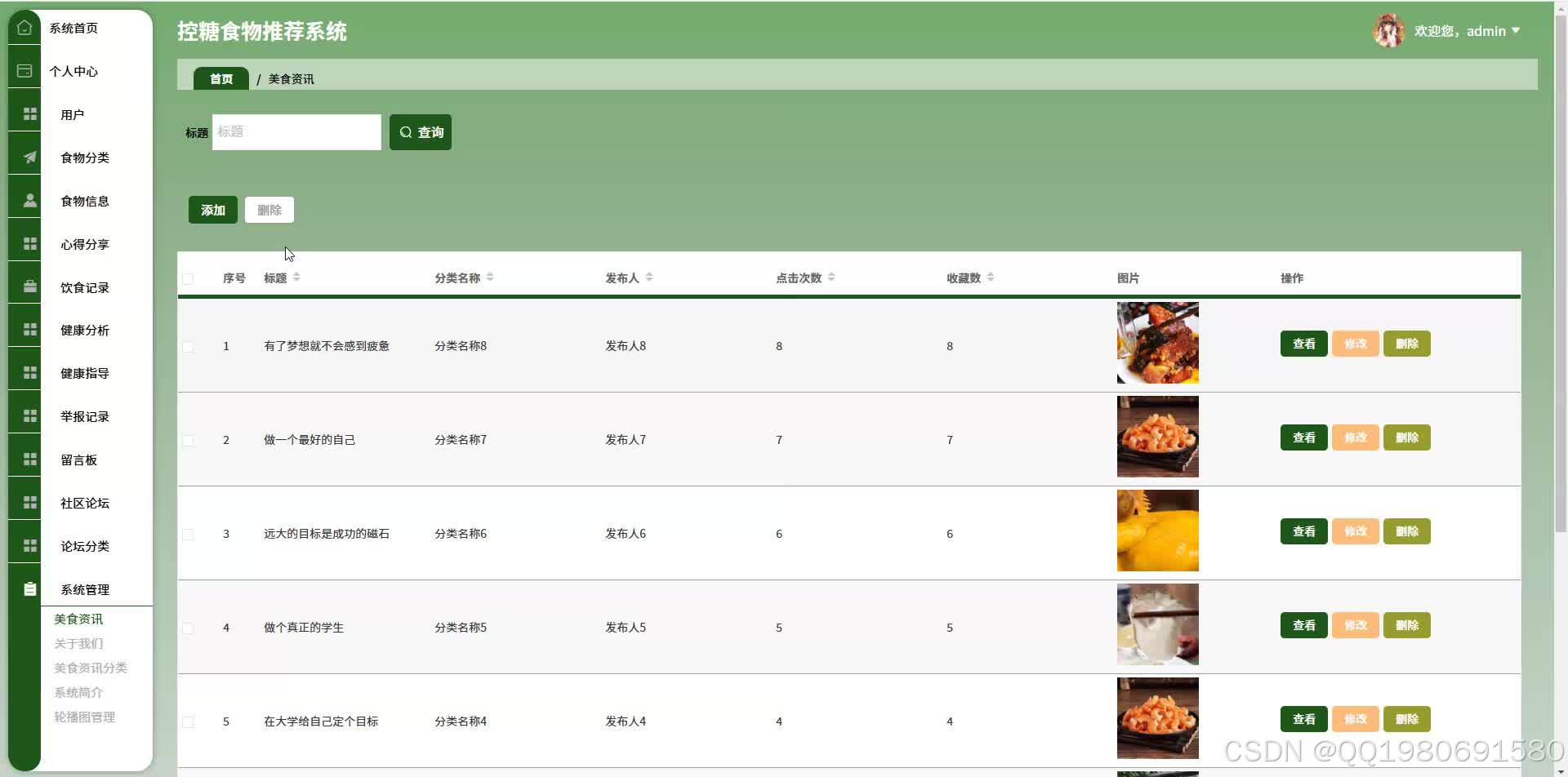Click the admin avatar picture

click(x=1388, y=31)
